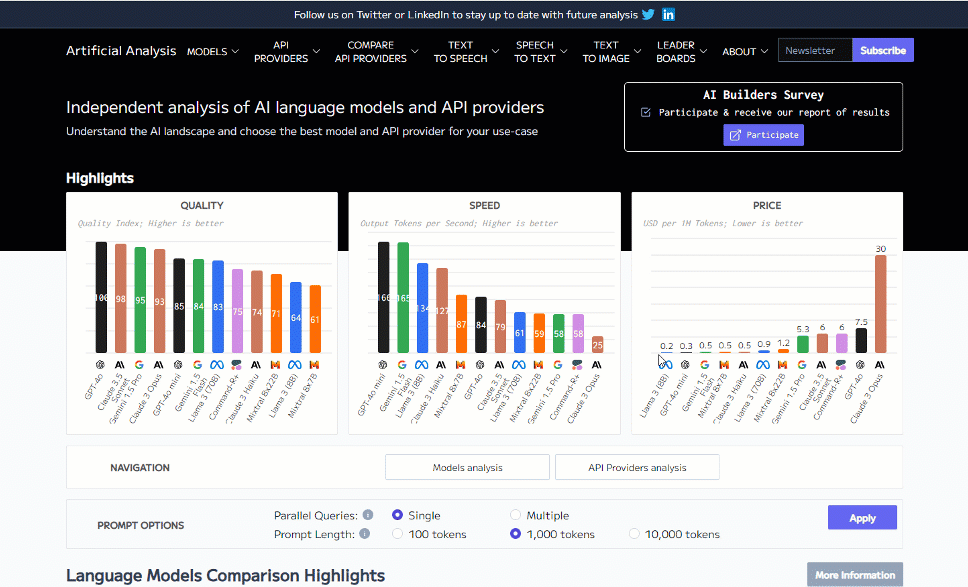Image resolution: width=968 pixels, height=587 pixels.
Task: Click the Claude 3 Opus bar valued 30 in Price chart
Action: point(880,304)
